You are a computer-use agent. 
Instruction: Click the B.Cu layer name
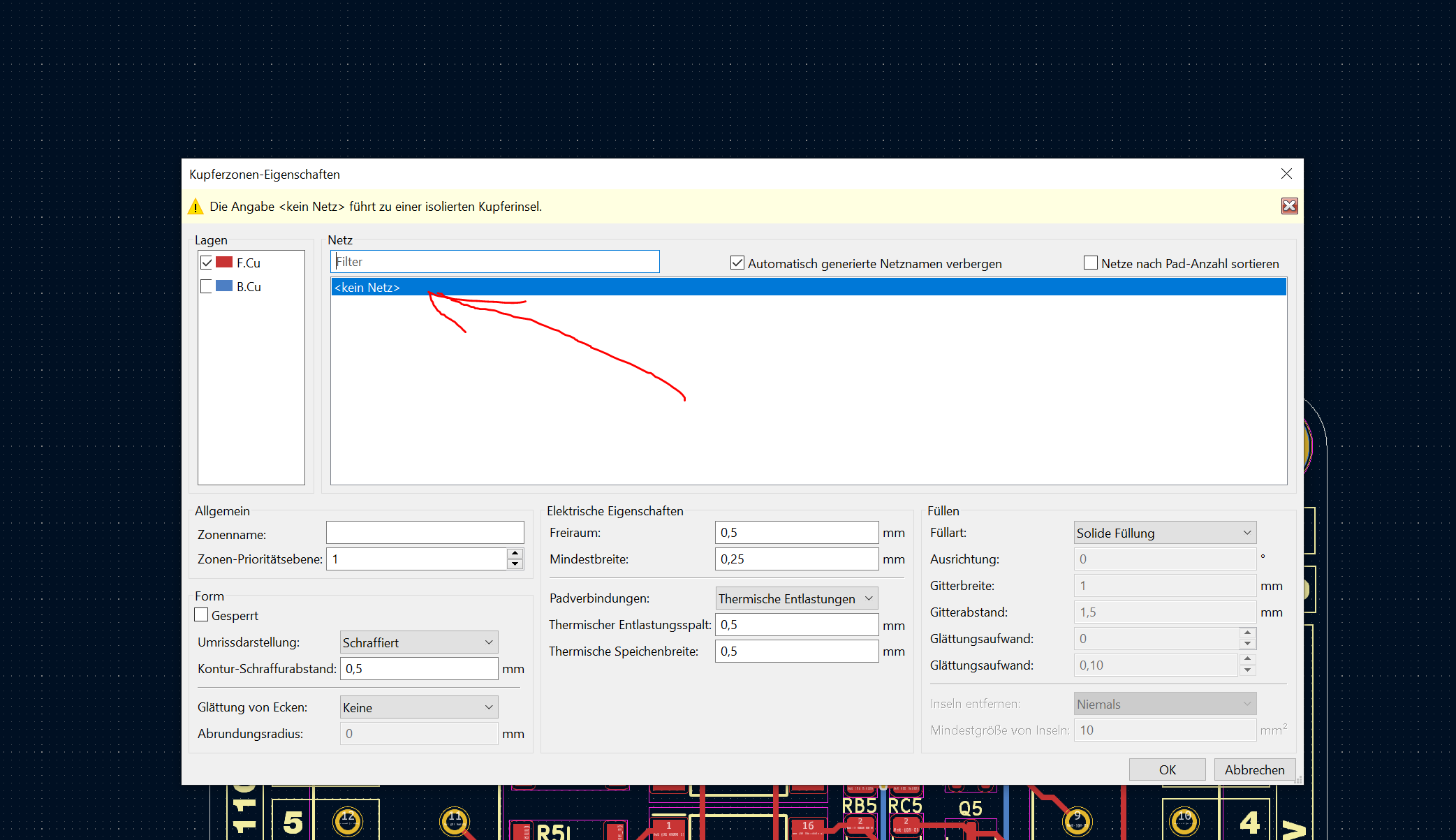coord(249,286)
